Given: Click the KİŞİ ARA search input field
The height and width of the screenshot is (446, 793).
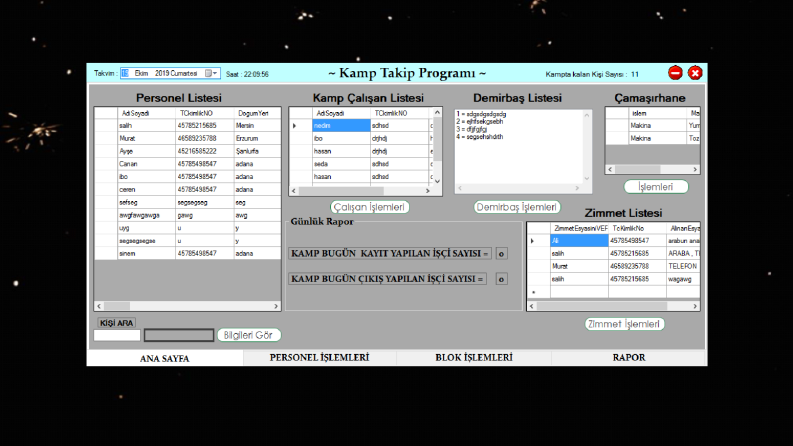Looking at the screenshot, I should (x=117, y=335).
